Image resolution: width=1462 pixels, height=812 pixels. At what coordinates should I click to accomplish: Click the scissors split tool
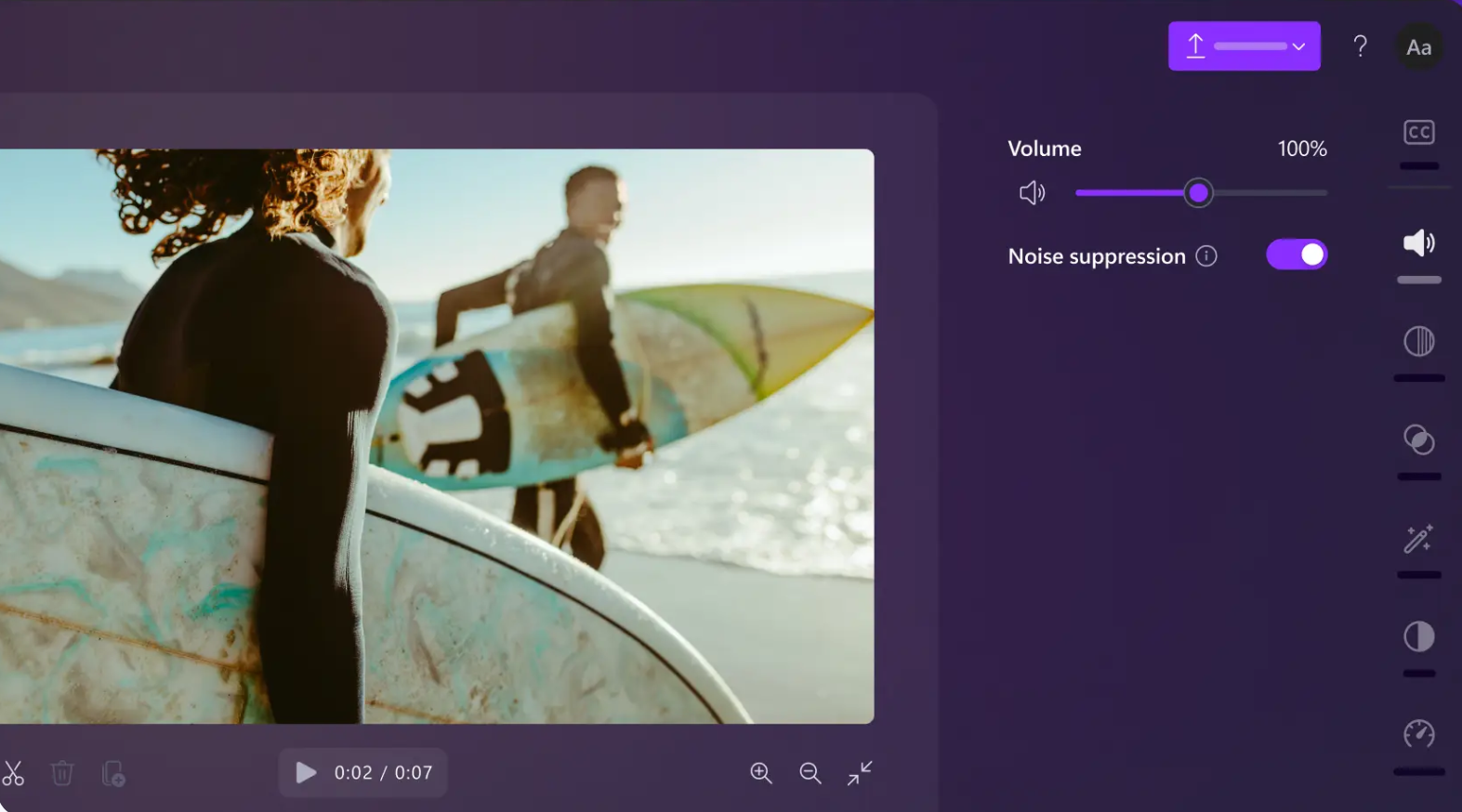pos(13,773)
